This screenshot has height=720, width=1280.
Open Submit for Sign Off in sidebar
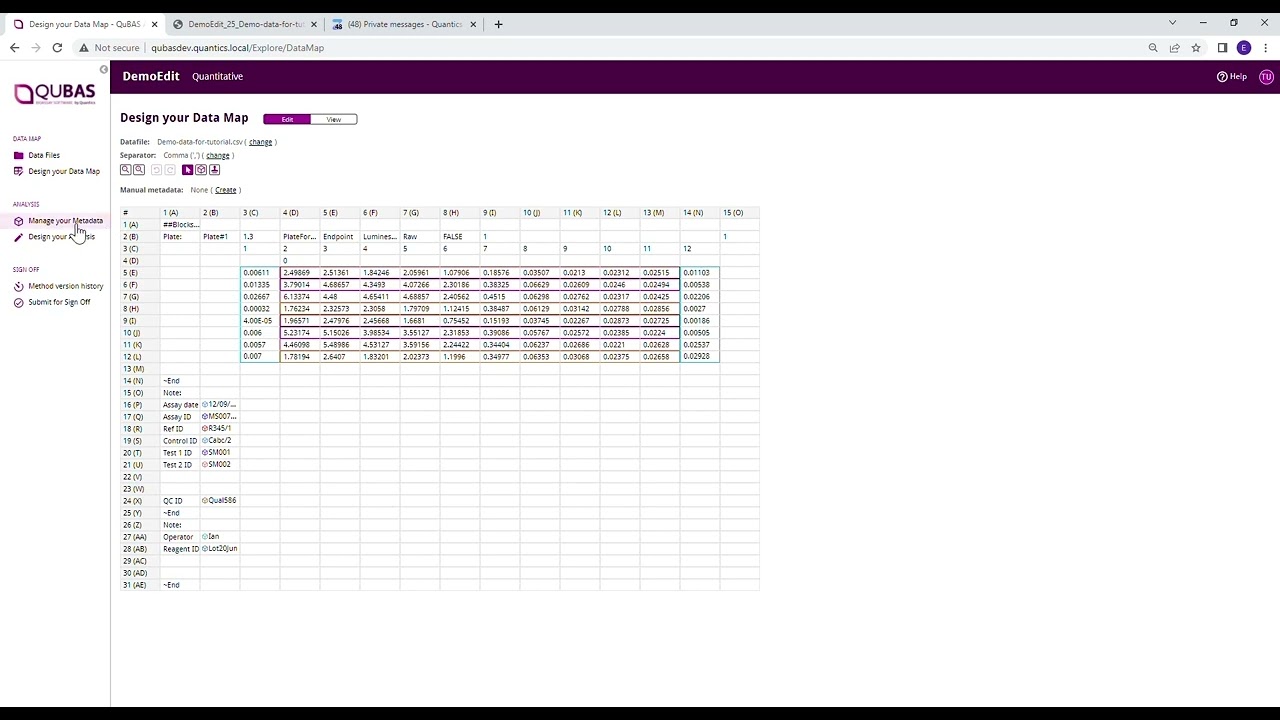(x=59, y=302)
